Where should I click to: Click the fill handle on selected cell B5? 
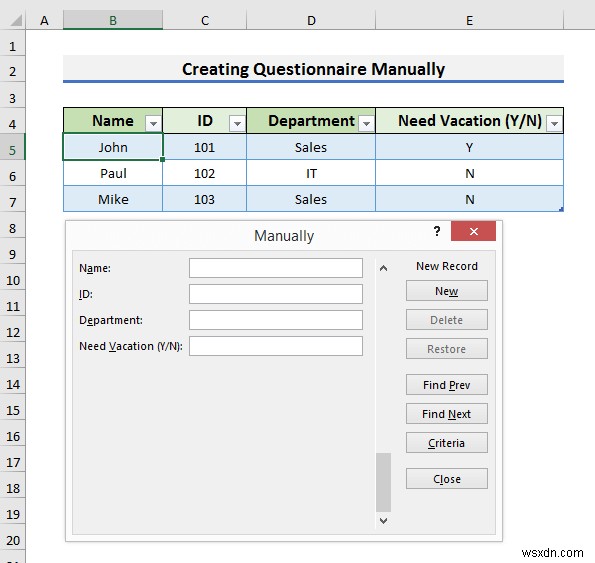pos(162,160)
